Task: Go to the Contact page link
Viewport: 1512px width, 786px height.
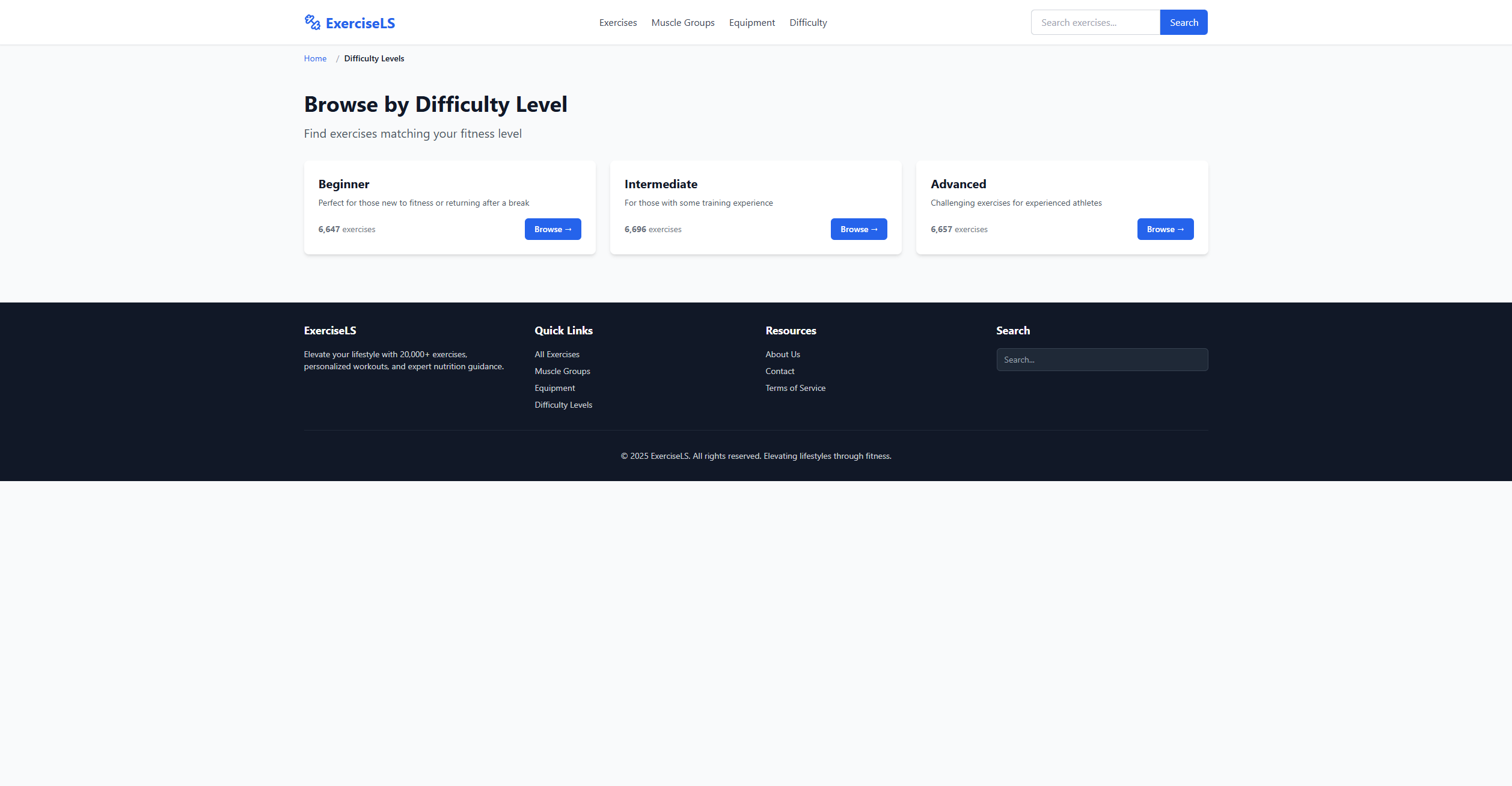Action: coord(779,371)
